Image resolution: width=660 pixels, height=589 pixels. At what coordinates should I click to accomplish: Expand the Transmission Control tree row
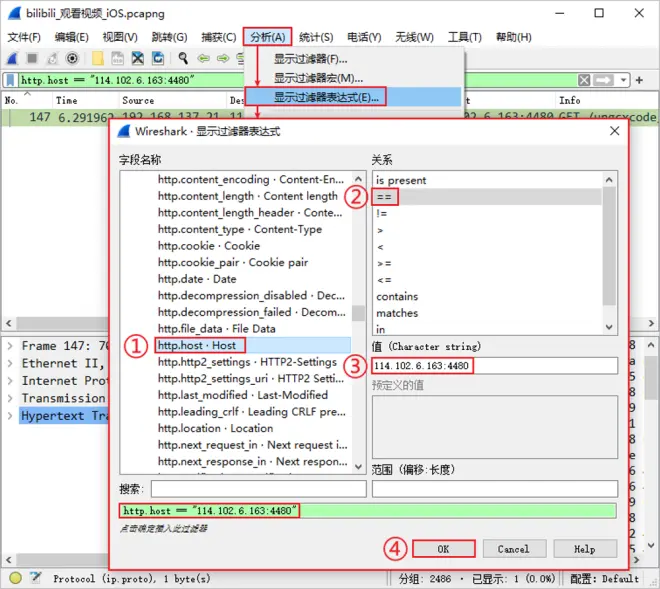click(x=10, y=398)
